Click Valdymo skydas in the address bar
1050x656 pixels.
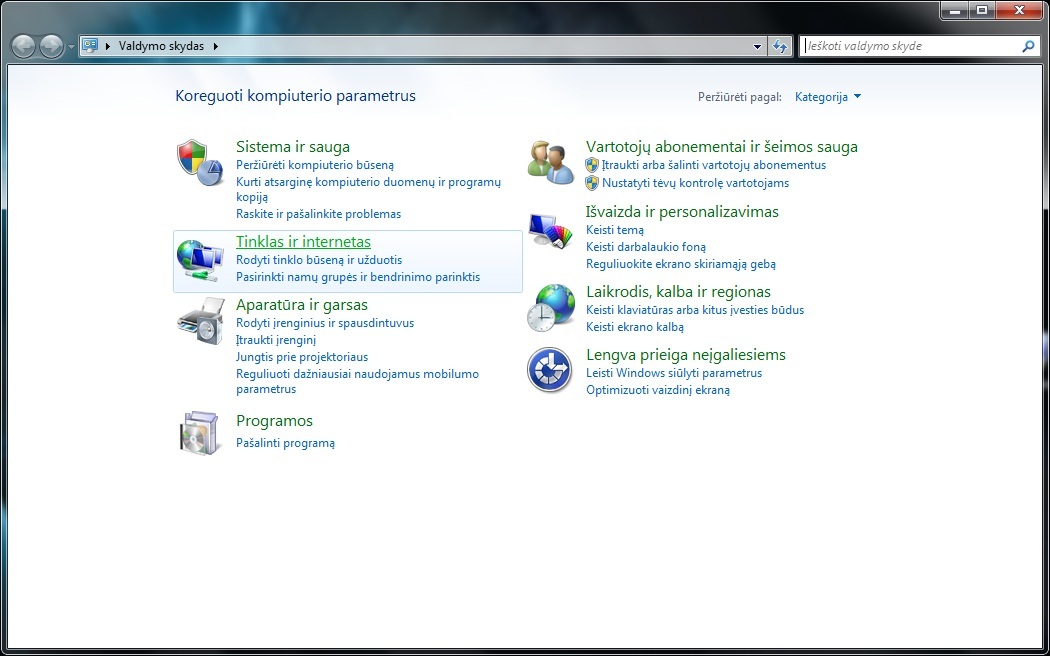pos(161,46)
